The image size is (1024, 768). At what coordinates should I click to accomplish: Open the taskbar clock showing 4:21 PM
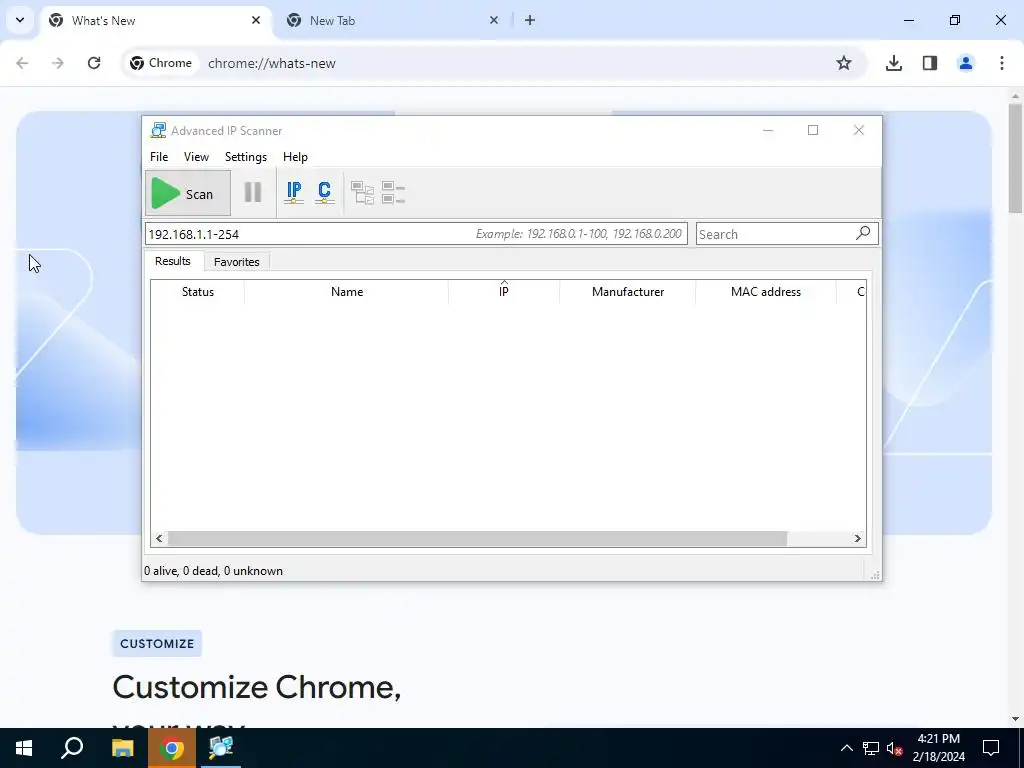939,748
